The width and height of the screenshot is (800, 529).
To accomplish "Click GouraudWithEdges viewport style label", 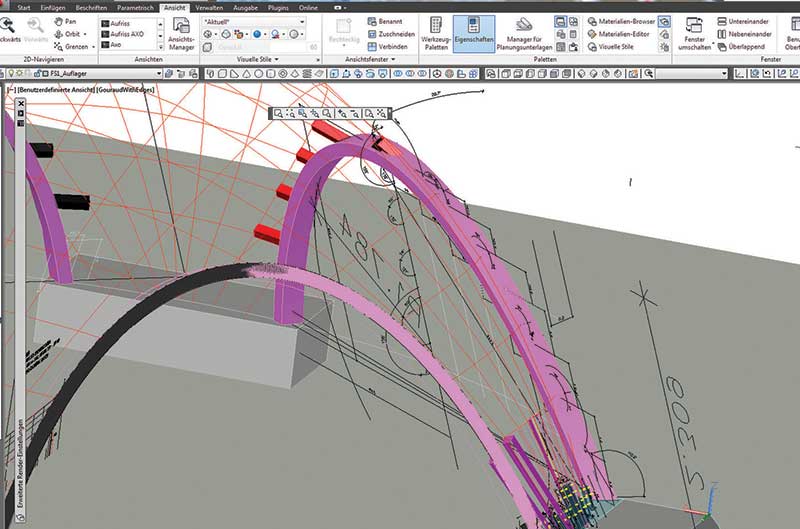I will click(x=123, y=88).
